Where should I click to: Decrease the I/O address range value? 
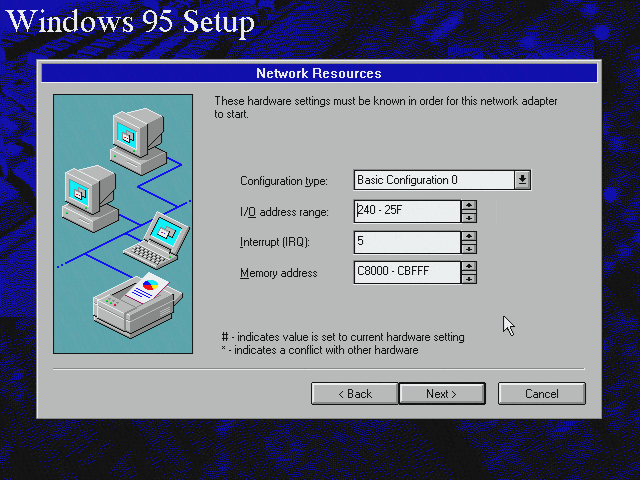469,217
